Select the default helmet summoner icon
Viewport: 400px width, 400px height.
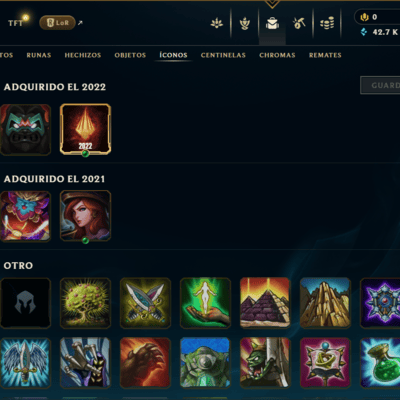pos(26,303)
